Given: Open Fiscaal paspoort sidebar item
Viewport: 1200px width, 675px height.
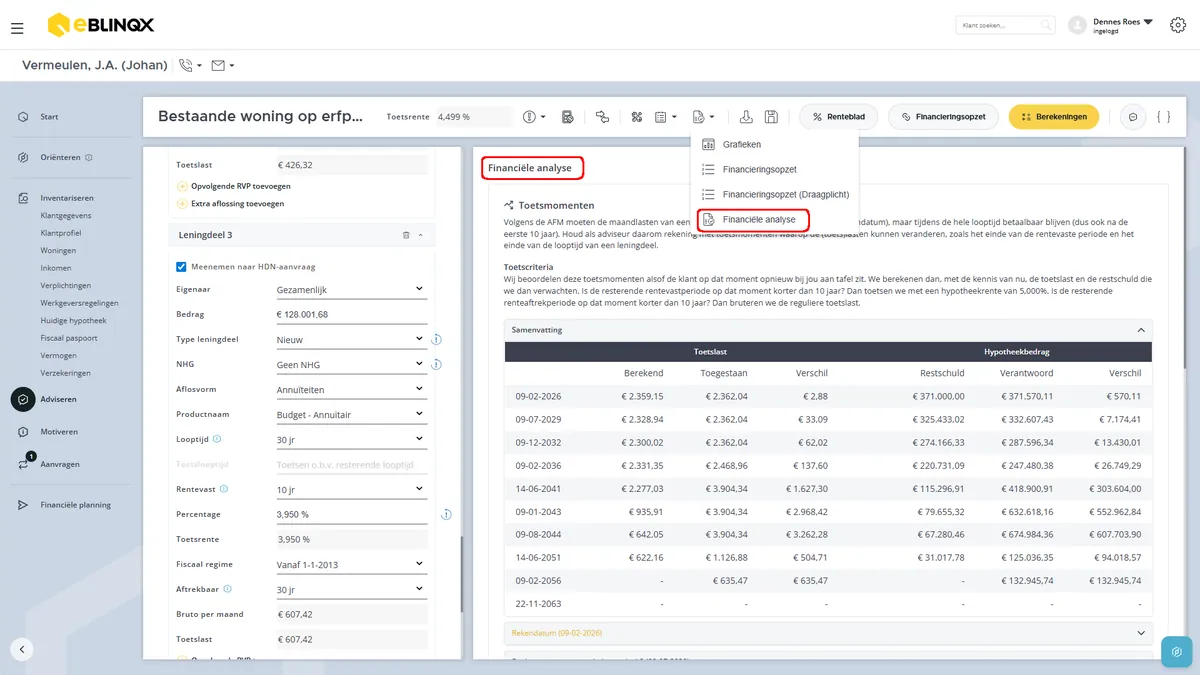Looking at the screenshot, I should [69, 338].
